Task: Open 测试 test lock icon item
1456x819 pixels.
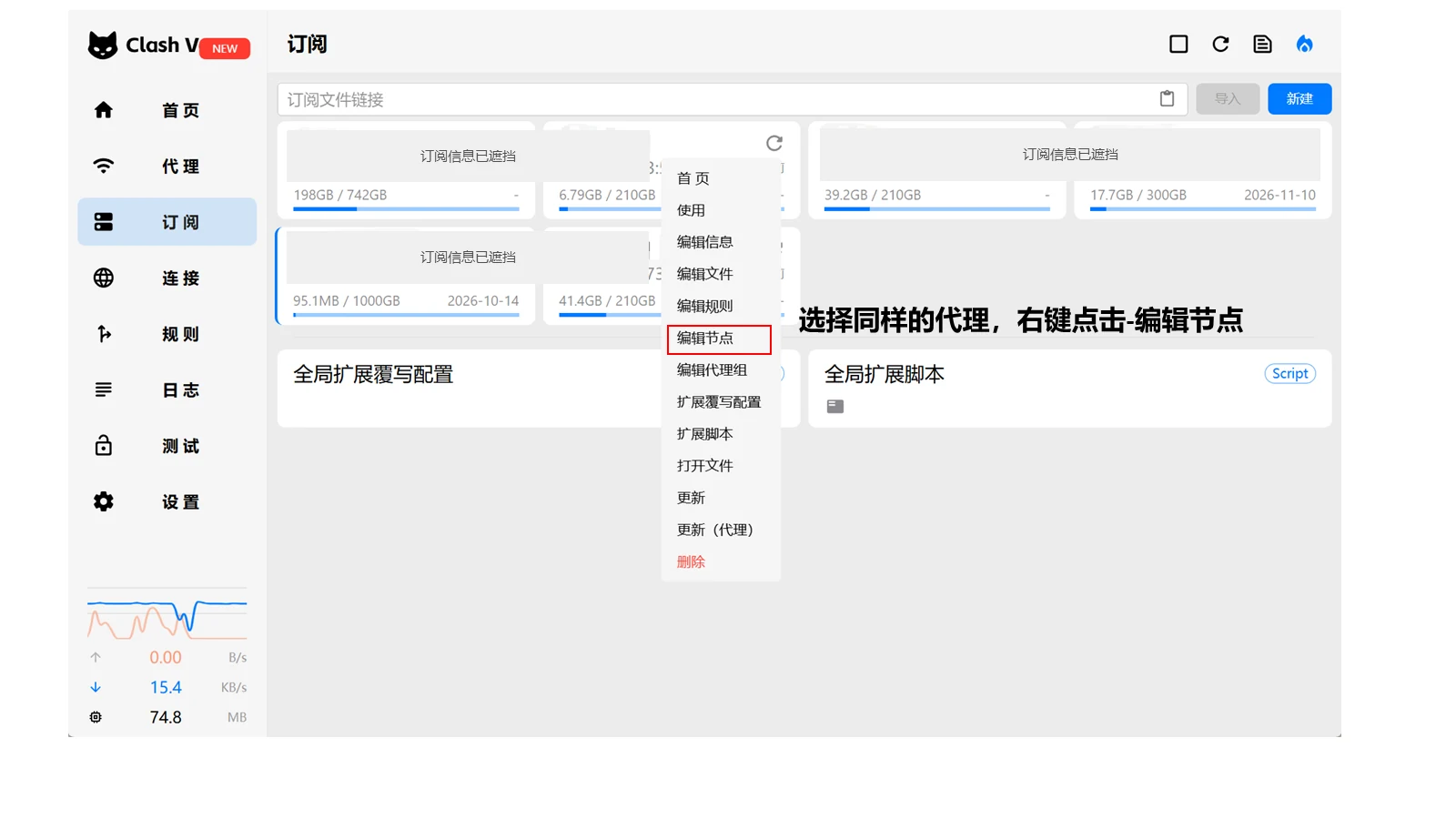Action: pyautogui.click(x=167, y=446)
